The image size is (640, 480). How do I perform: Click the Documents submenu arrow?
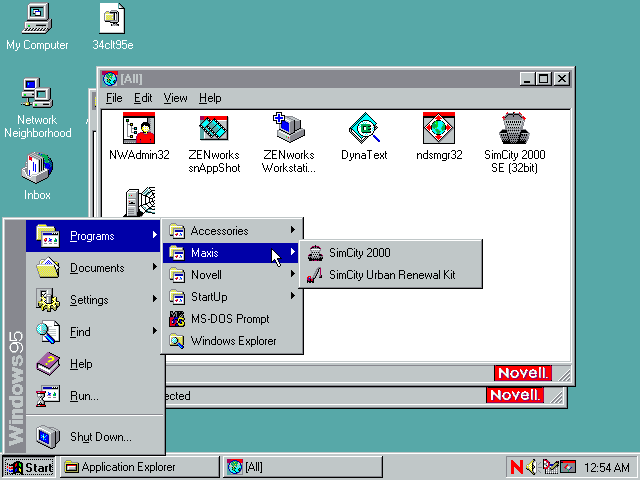point(155,267)
